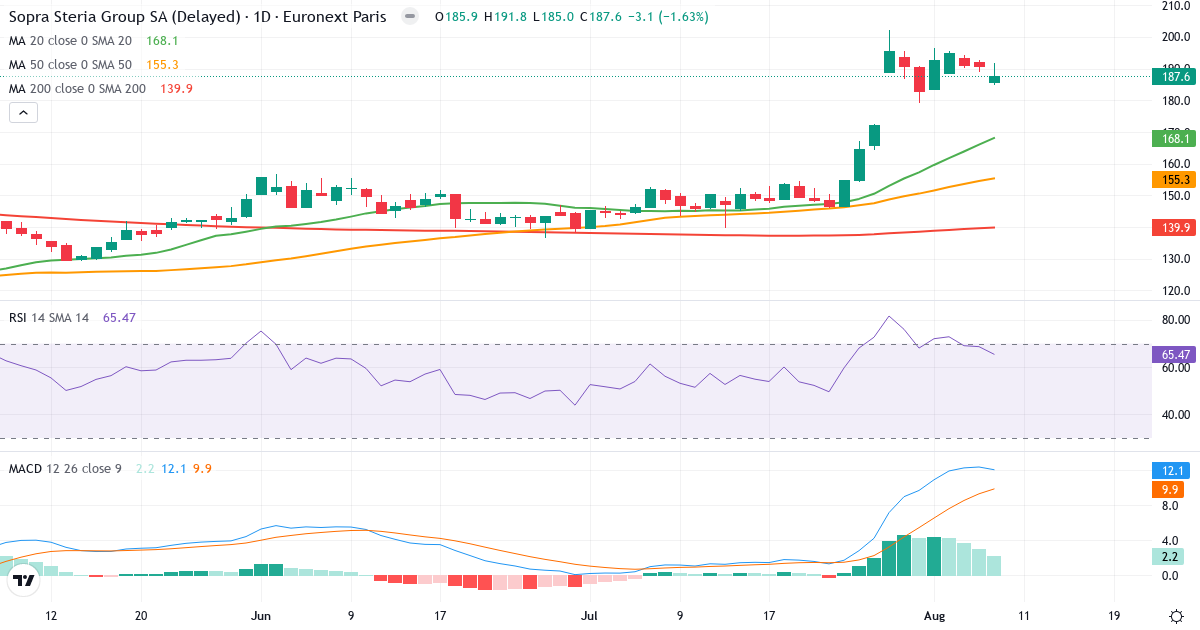Click the 160.00 price axis tick
Image resolution: width=1200 pixels, height=630 pixels.
point(1175,164)
